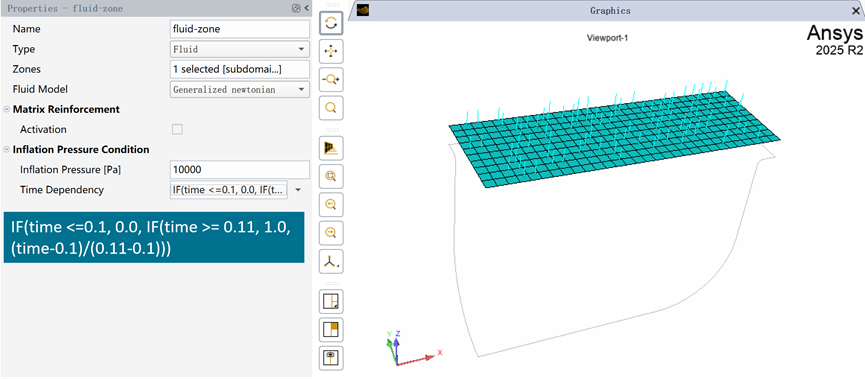Click the previous view magnifier icon
This screenshot has height=379, width=865.
tap(331, 205)
